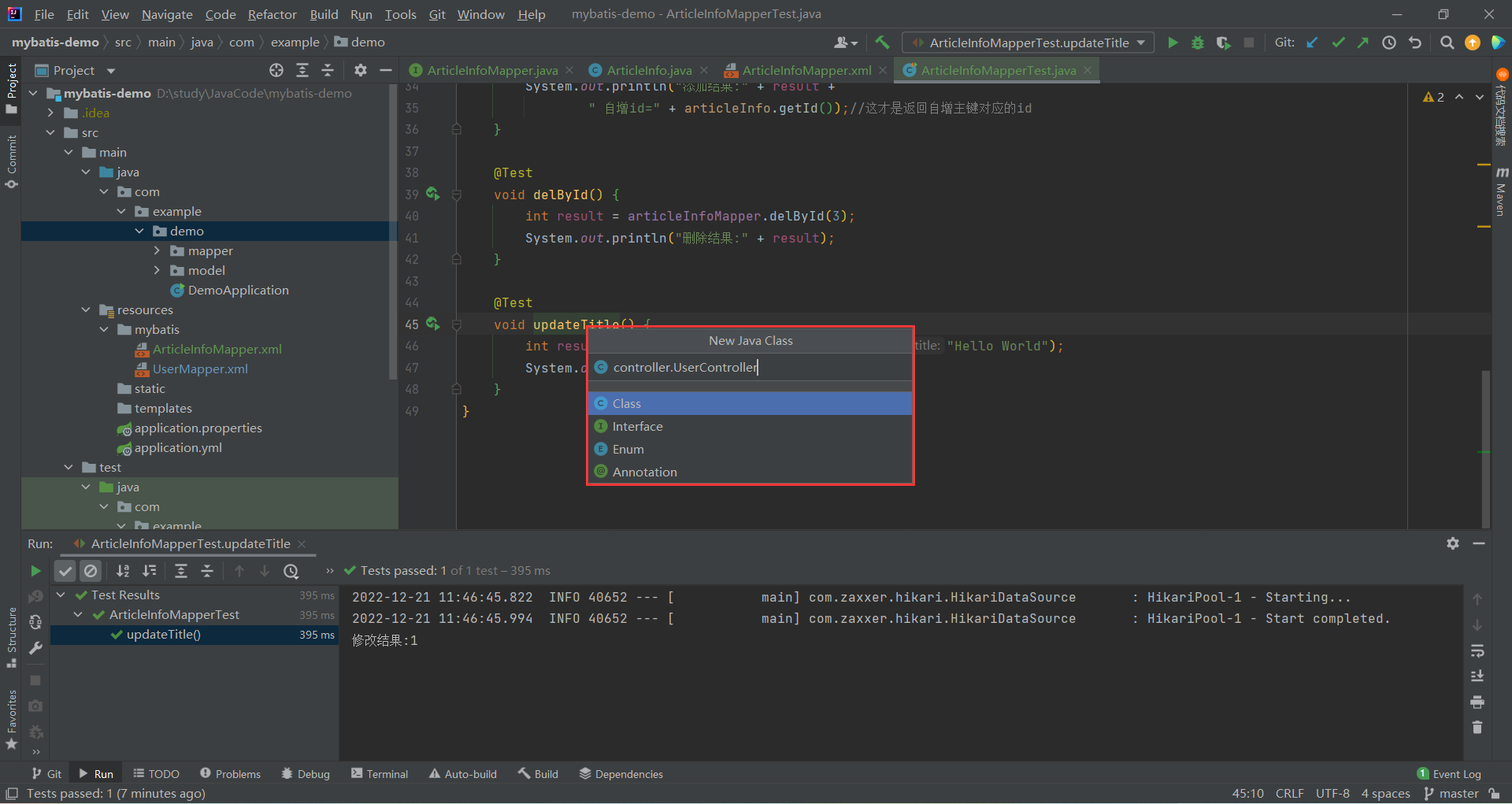Open the Event Log
The height and width of the screenshot is (804, 1512).
click(x=1449, y=774)
